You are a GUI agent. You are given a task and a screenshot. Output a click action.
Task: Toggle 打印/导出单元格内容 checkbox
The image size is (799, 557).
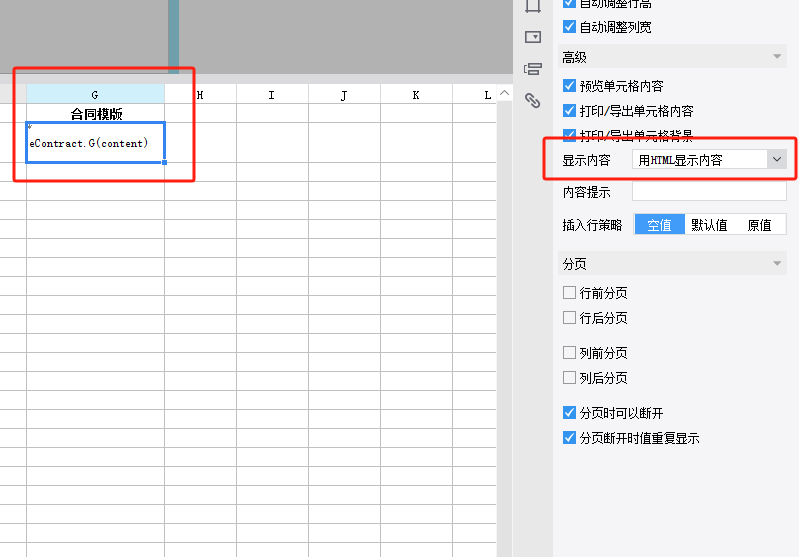pos(569,111)
